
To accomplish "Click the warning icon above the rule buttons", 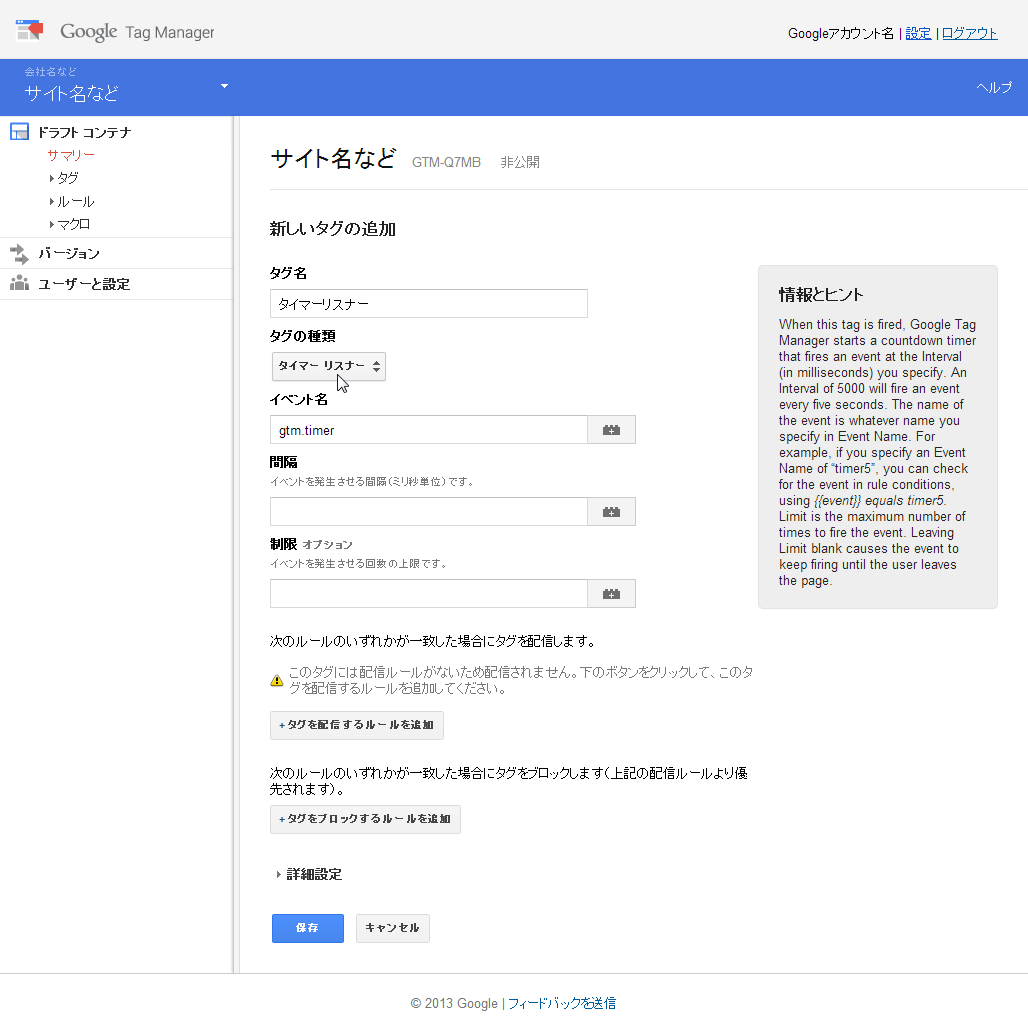I will [276, 678].
